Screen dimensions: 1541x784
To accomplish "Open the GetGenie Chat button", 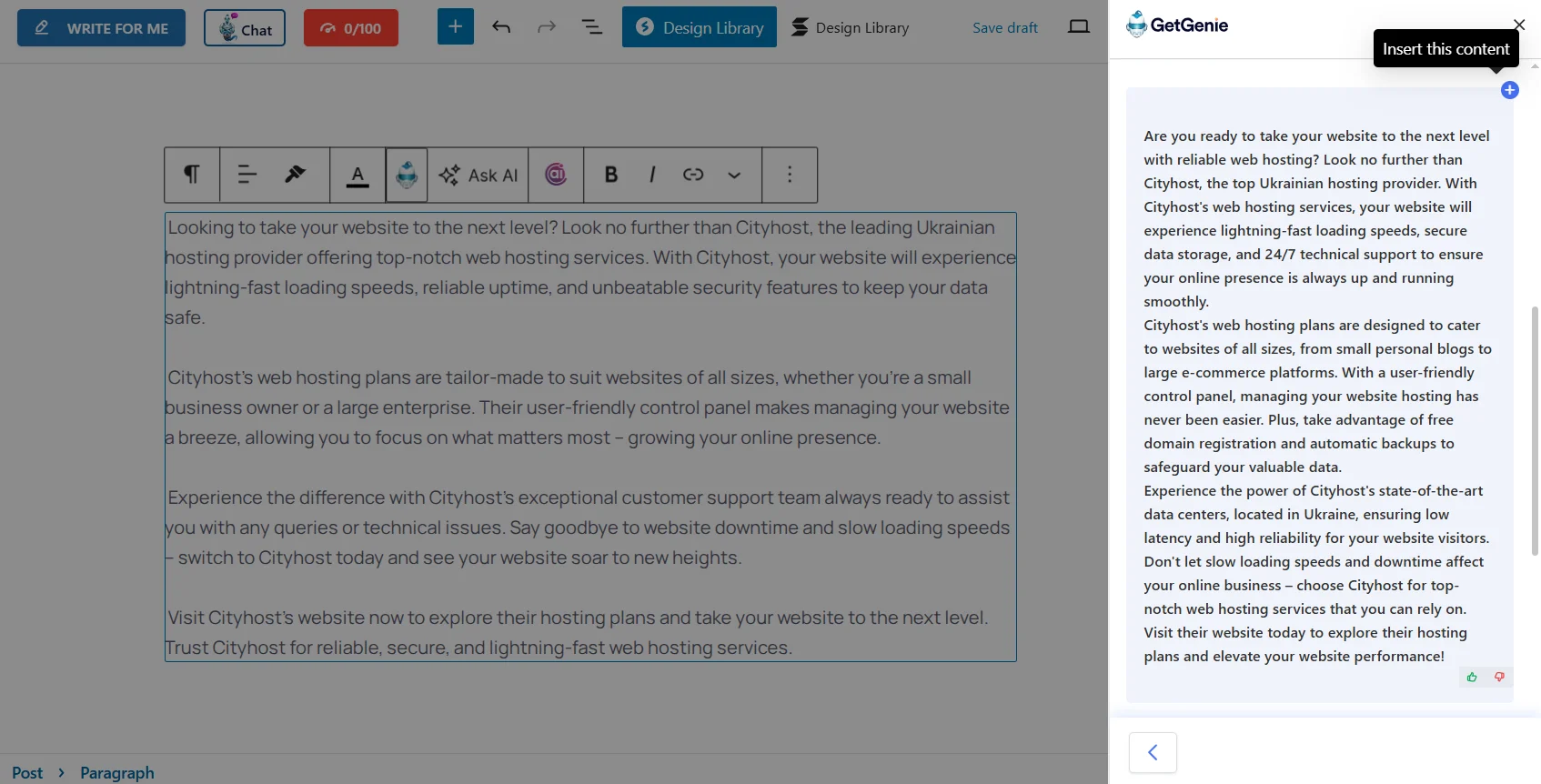I will [x=245, y=28].
